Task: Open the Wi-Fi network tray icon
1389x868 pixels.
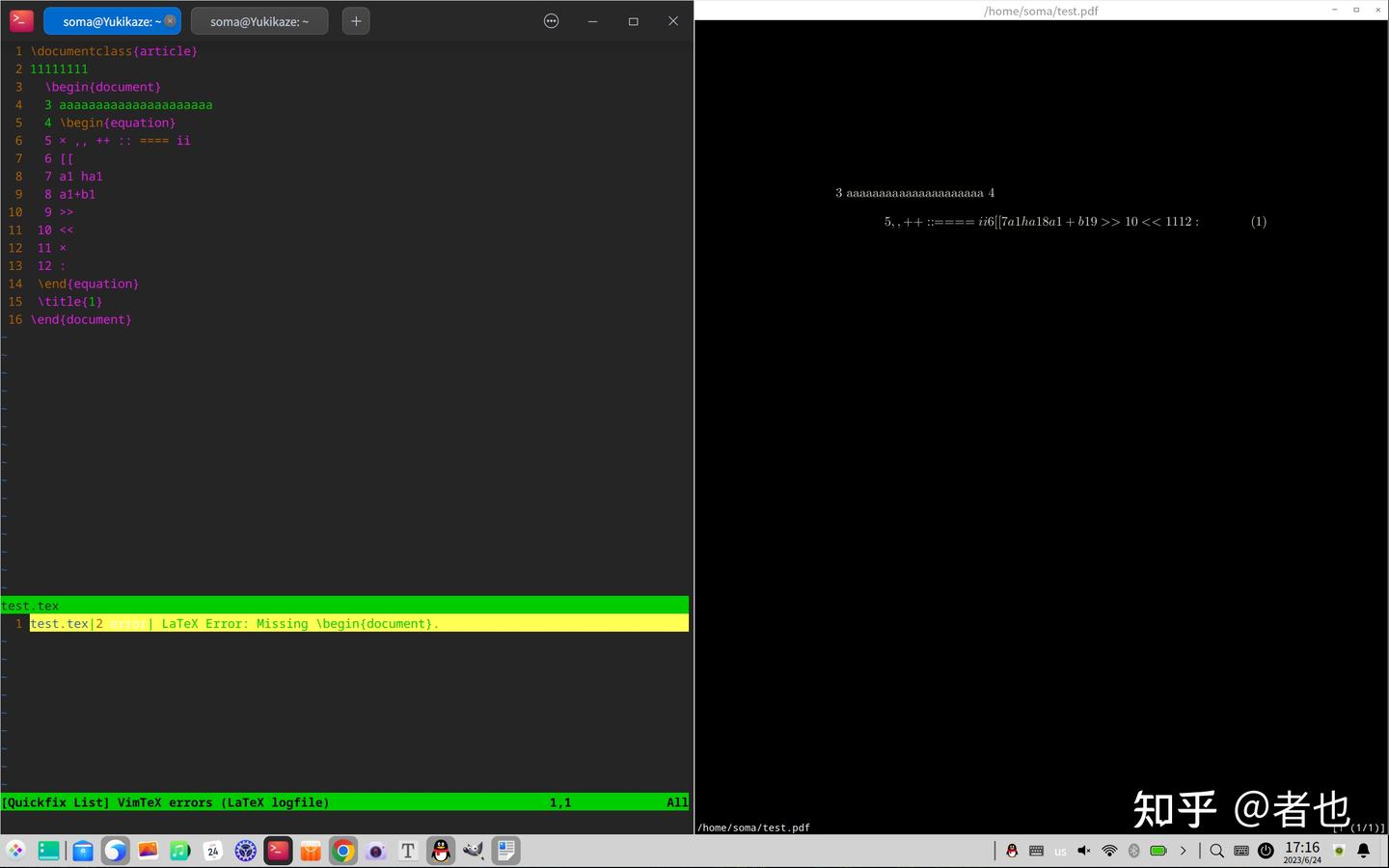Action: [x=1109, y=851]
